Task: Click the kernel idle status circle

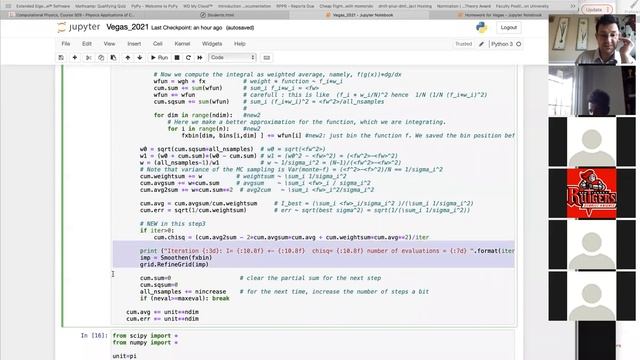Action: coord(519,44)
